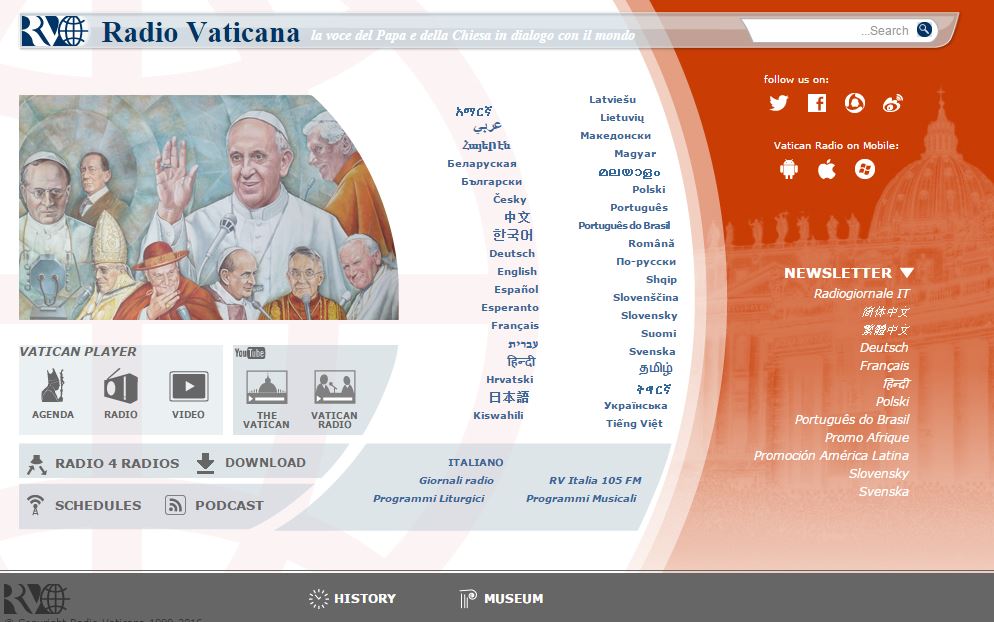Choose the Shqip language link
994x622 pixels.
tap(661, 280)
